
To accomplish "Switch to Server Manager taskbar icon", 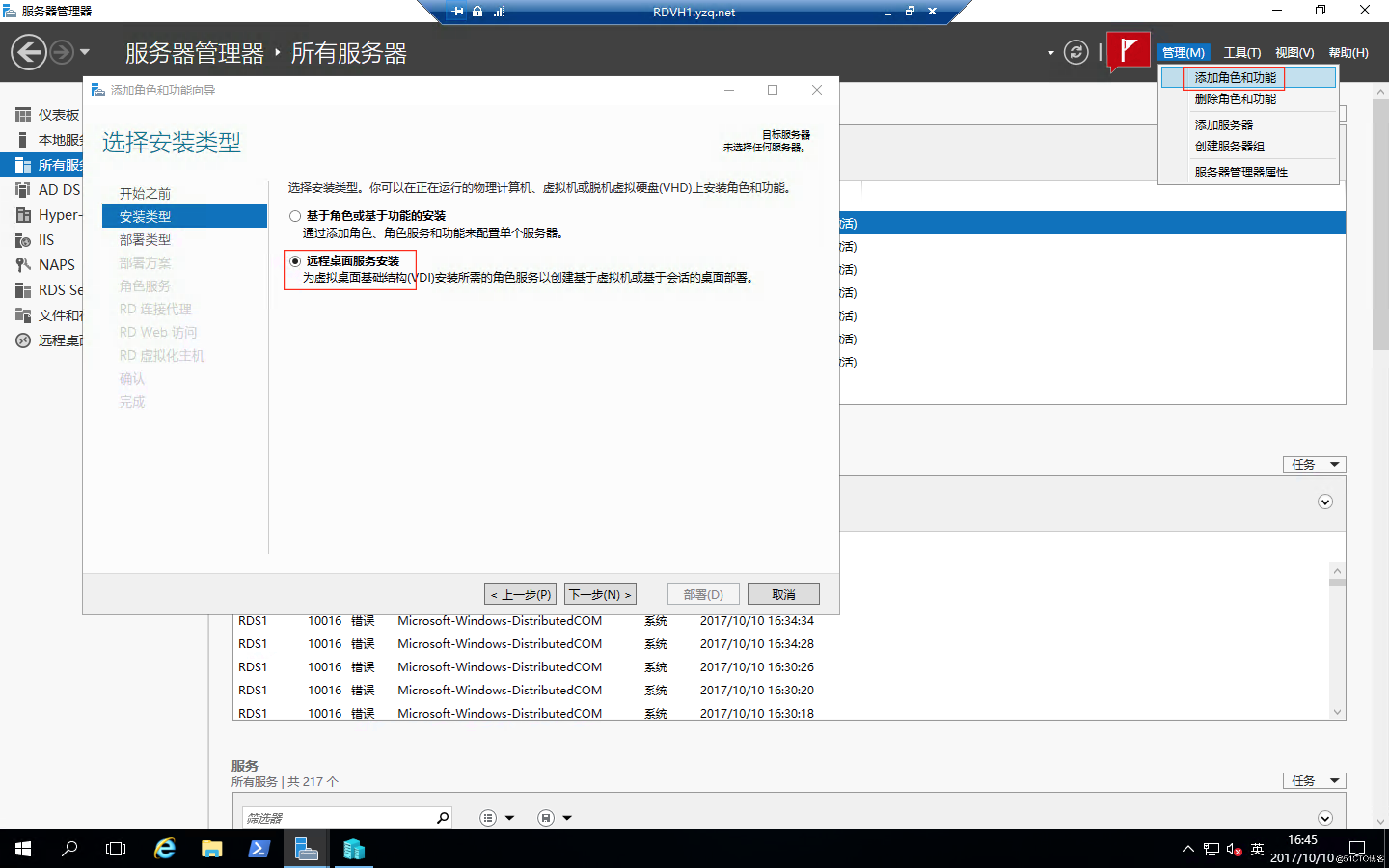I will (306, 849).
